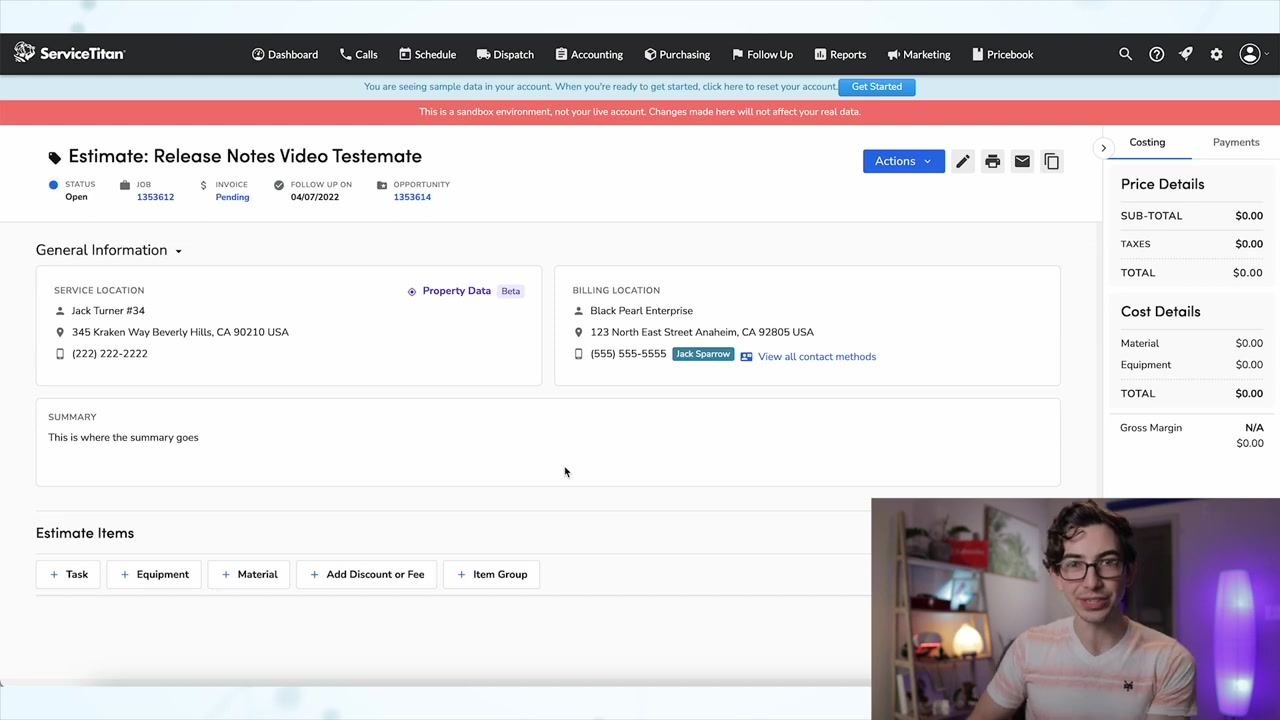Open the settings gear icon
Image resolution: width=1280 pixels, height=720 pixels.
coord(1216,54)
